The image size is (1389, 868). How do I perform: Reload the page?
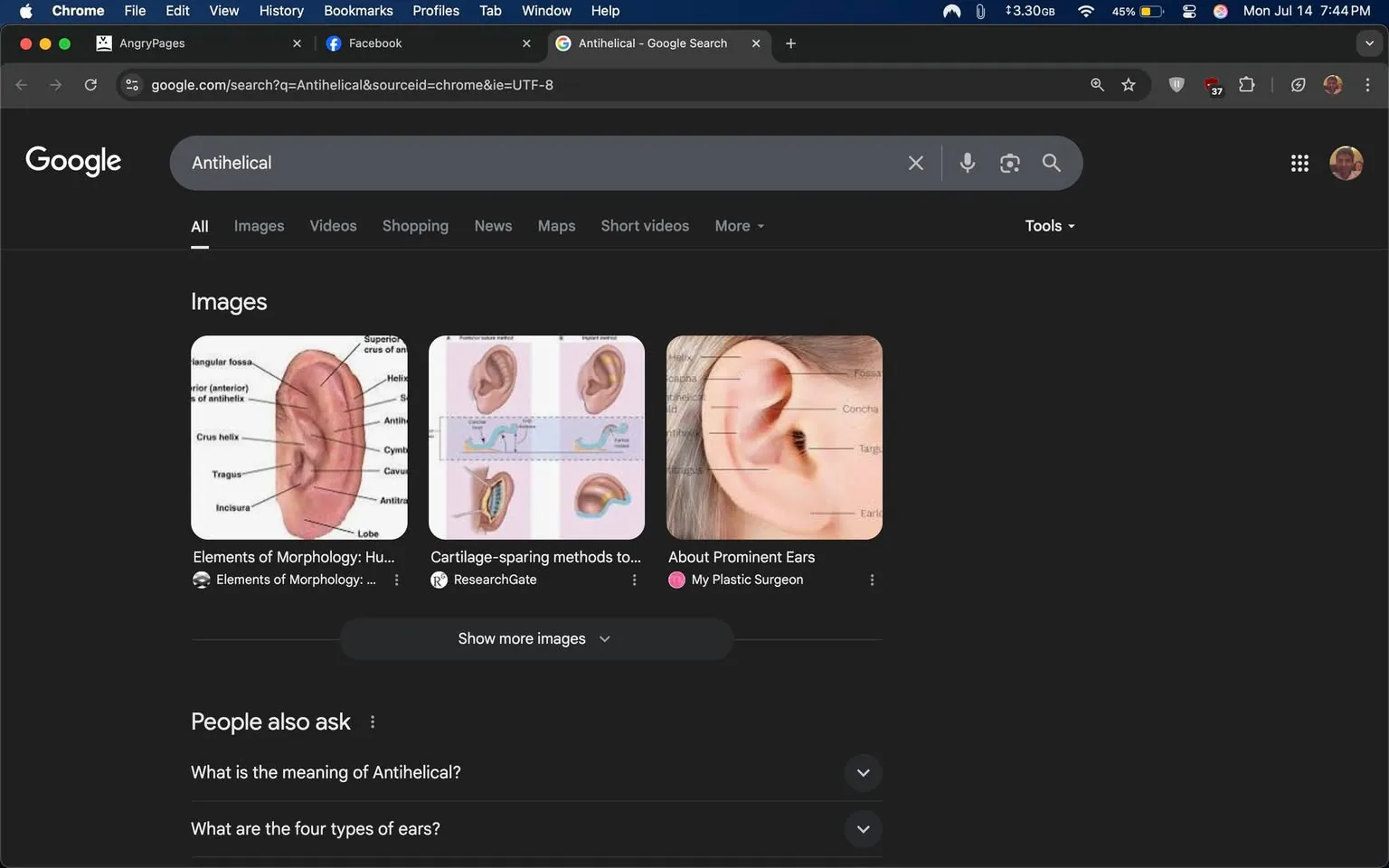click(x=90, y=84)
